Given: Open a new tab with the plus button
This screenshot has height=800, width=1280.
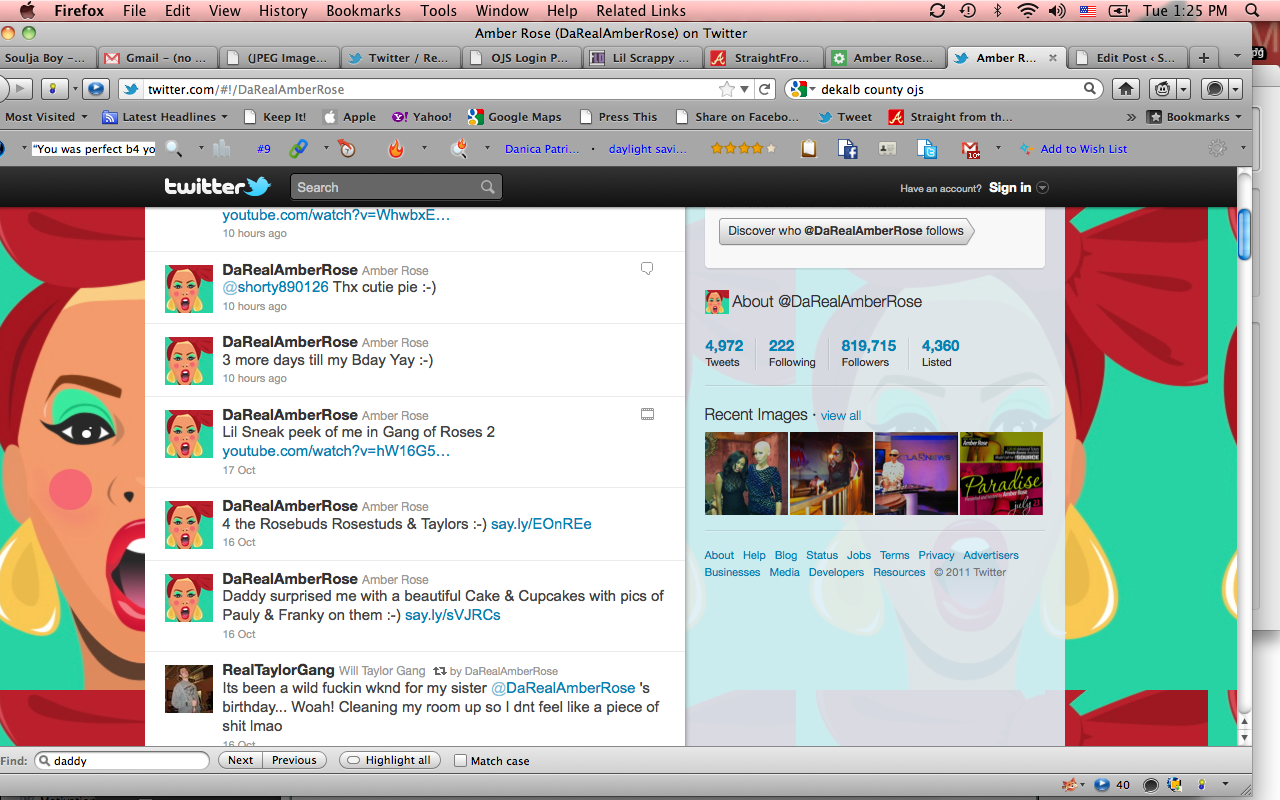Looking at the screenshot, I should coord(1204,58).
